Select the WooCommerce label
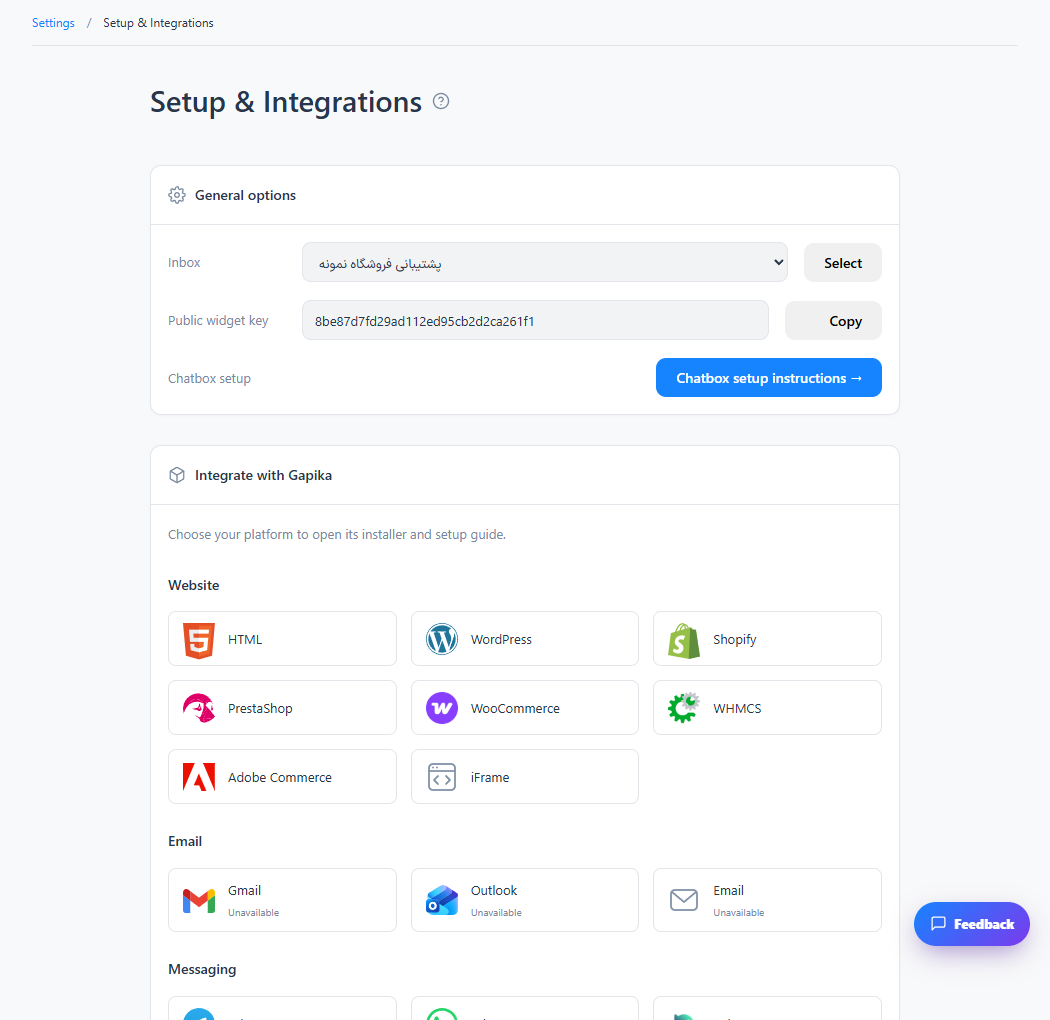 pyautogui.click(x=515, y=708)
